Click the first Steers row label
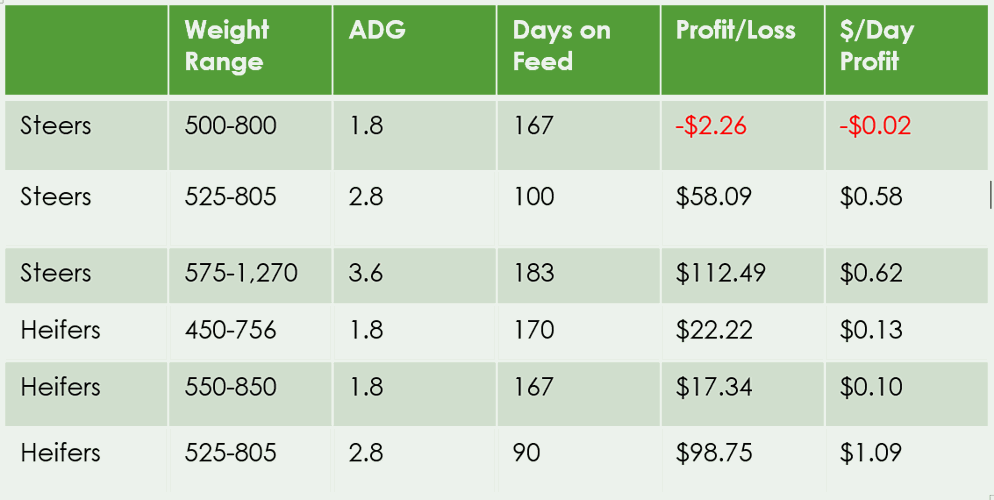994x500 pixels. click(x=55, y=126)
